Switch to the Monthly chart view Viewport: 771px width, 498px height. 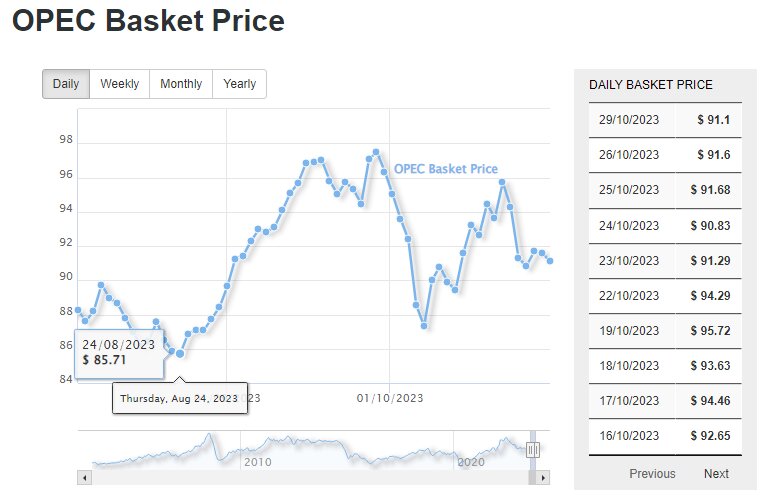[181, 84]
